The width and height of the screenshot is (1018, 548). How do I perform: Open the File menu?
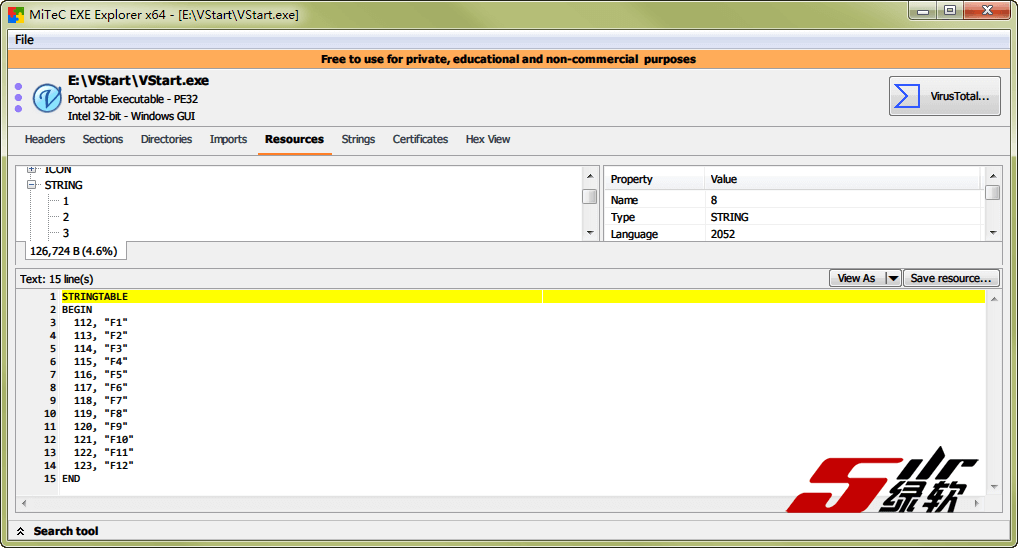(24, 40)
